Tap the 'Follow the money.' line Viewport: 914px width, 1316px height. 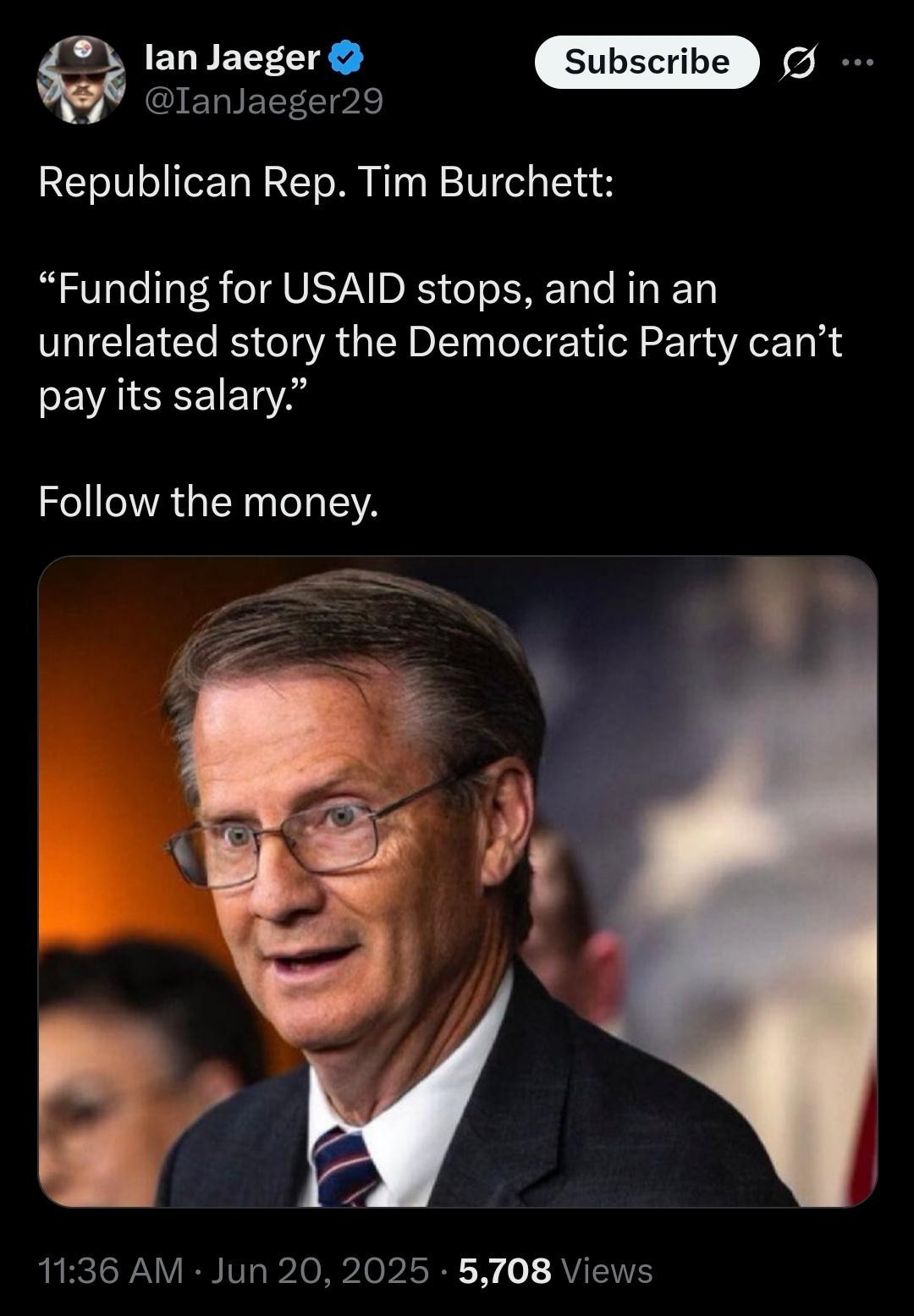[x=208, y=502]
